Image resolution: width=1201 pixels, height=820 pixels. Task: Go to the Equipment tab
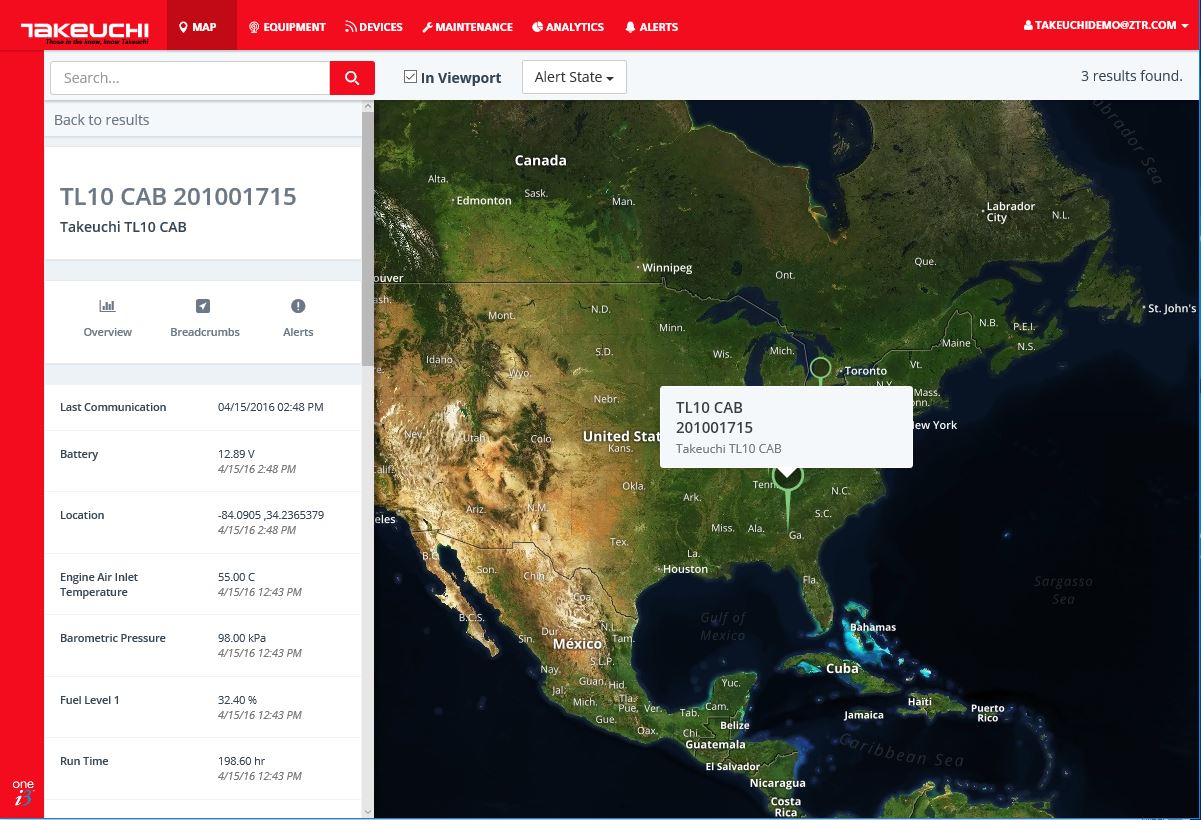[287, 27]
